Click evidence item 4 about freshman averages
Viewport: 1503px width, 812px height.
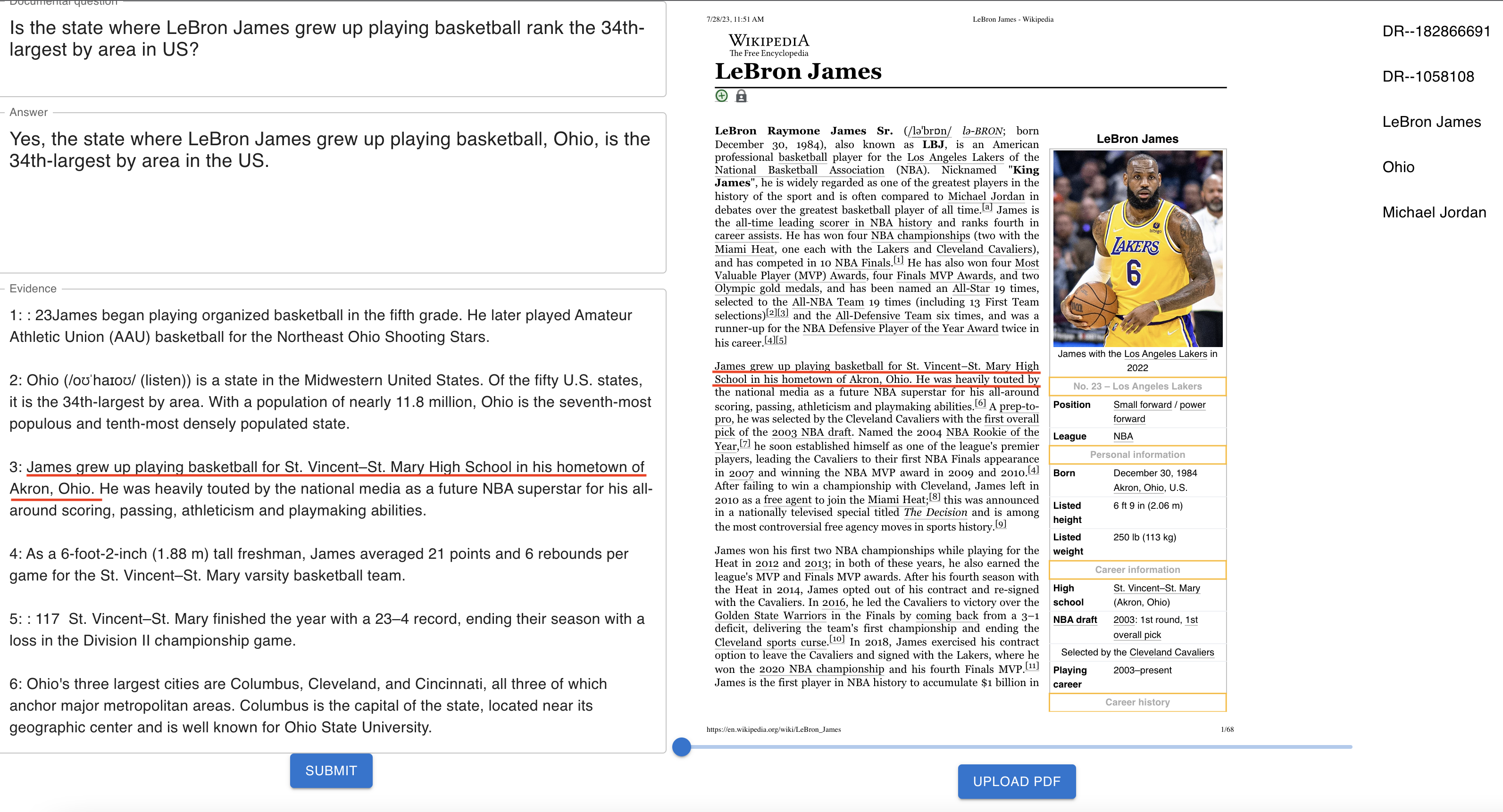point(318,564)
